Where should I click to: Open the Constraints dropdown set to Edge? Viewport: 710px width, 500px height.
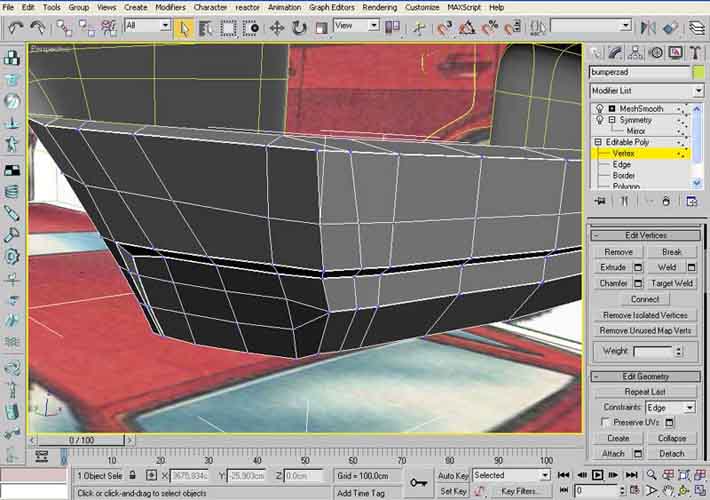coord(670,408)
